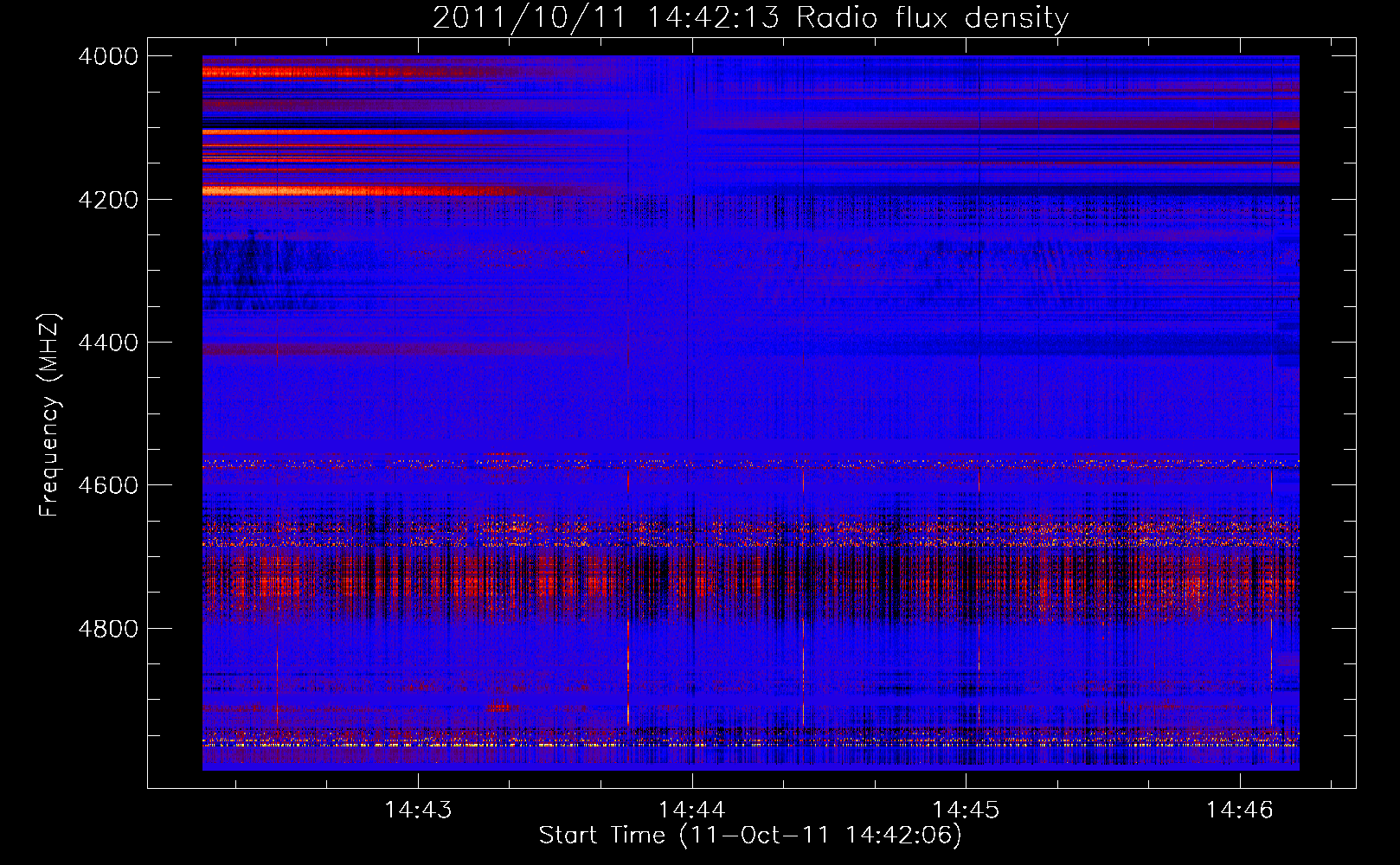Screen dimensions: 1400x865
Task: Click the 4800 frequency tick label
Action: 108,628
